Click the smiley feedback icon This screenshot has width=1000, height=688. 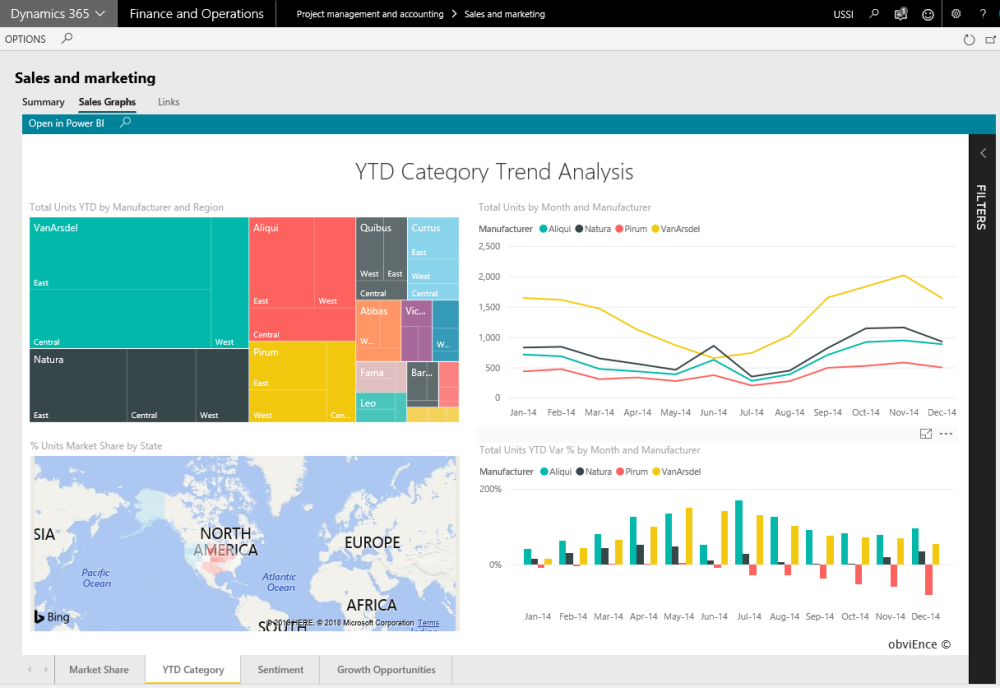[928, 14]
